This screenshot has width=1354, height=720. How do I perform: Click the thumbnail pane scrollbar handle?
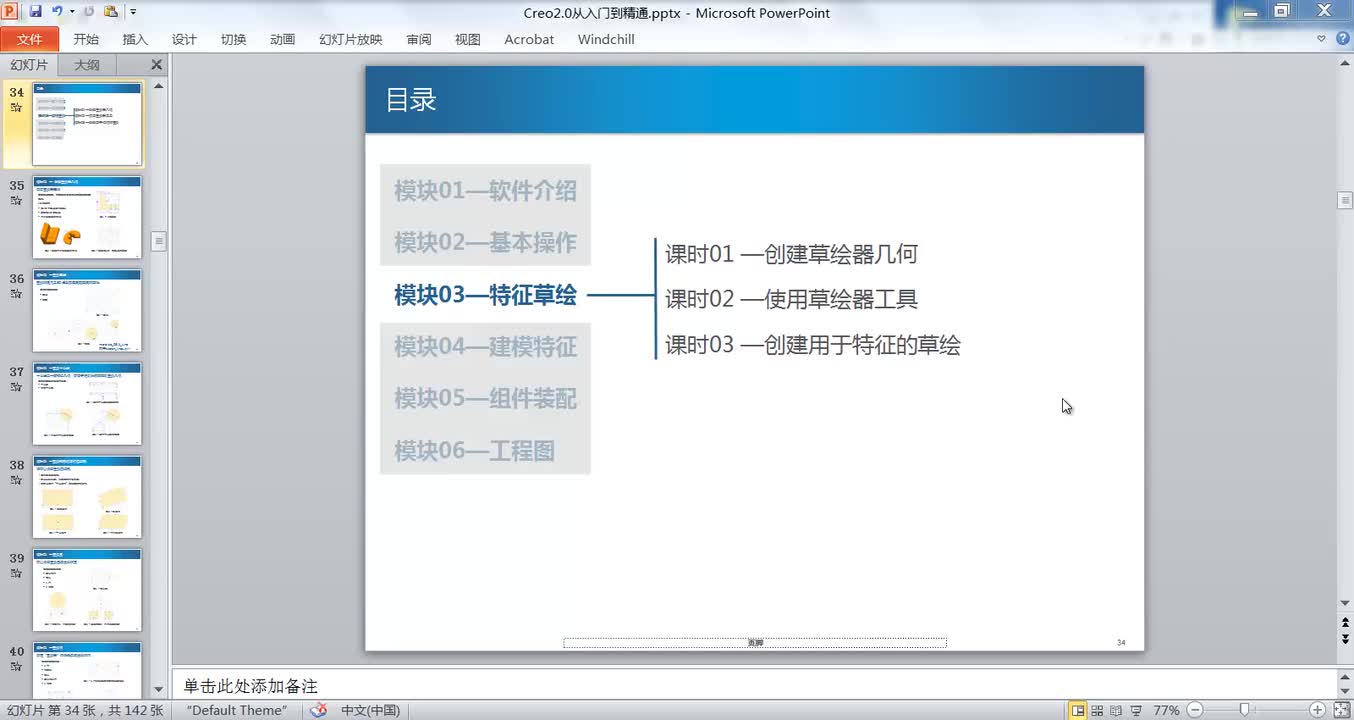click(158, 241)
